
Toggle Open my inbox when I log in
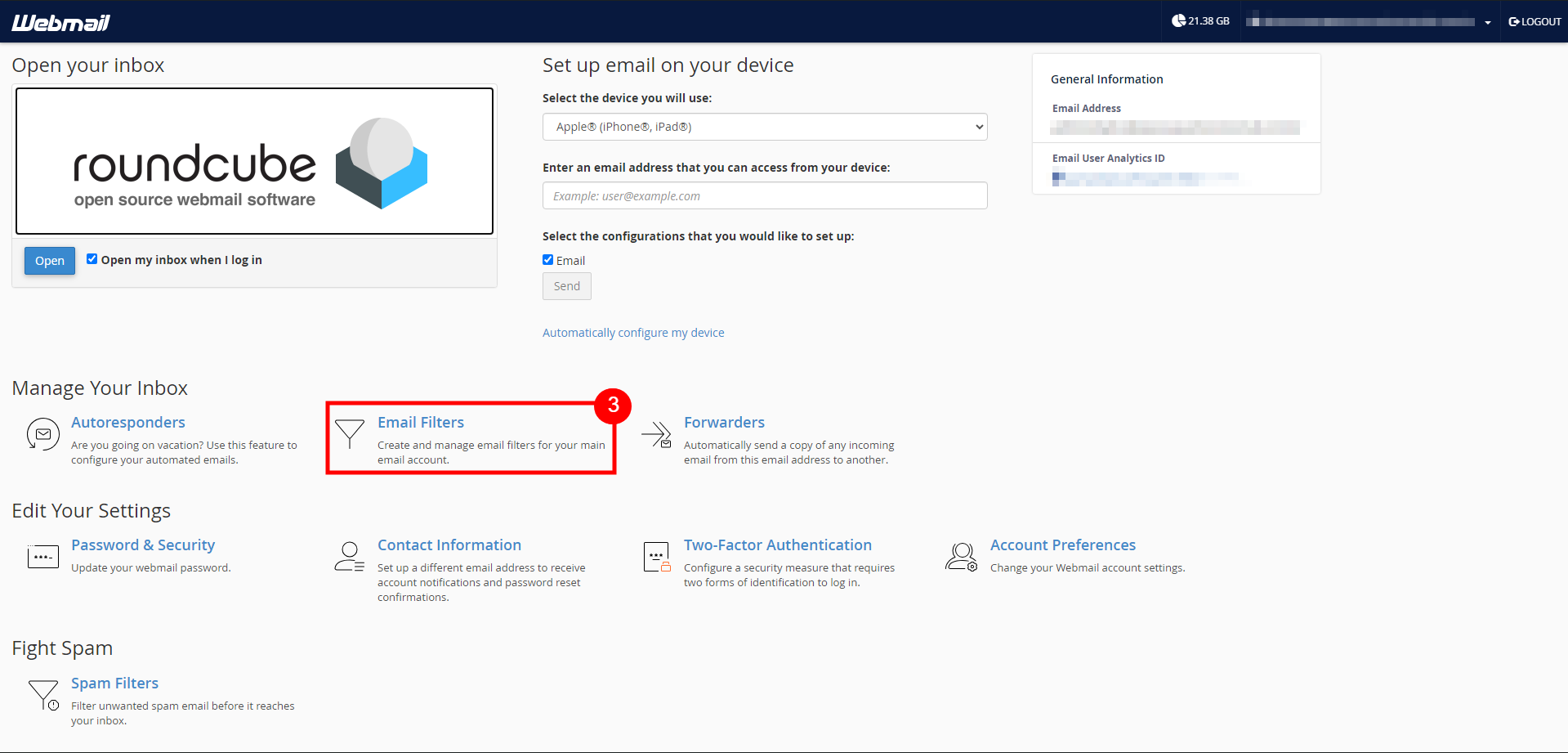point(92,258)
